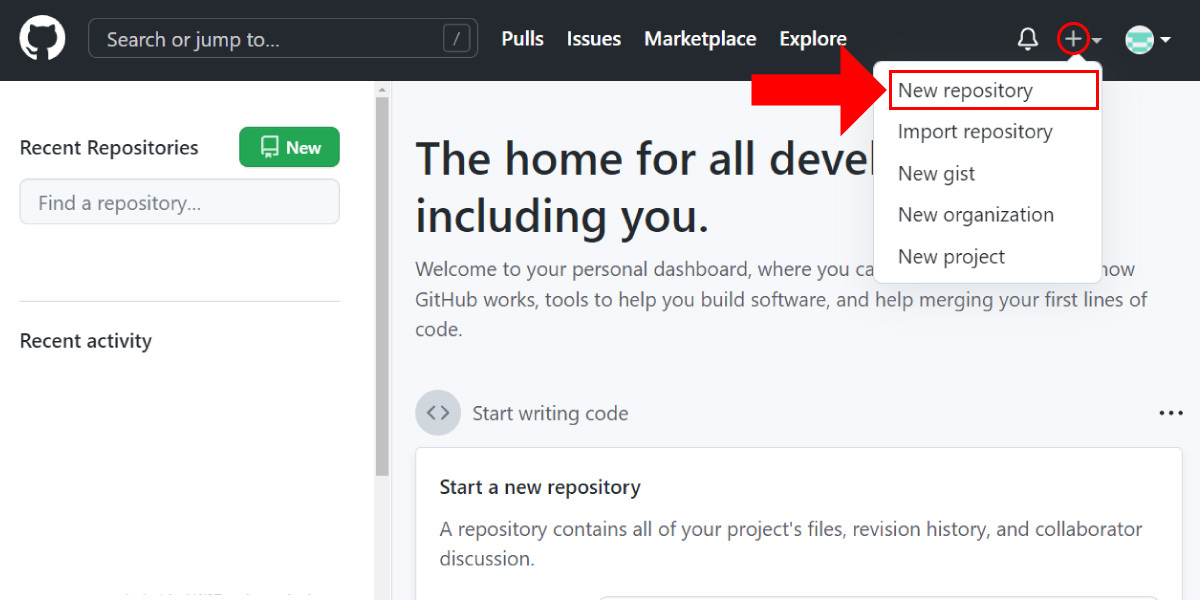Click the Recent Repositories heading
The width and height of the screenshot is (1200, 600).
point(109,148)
